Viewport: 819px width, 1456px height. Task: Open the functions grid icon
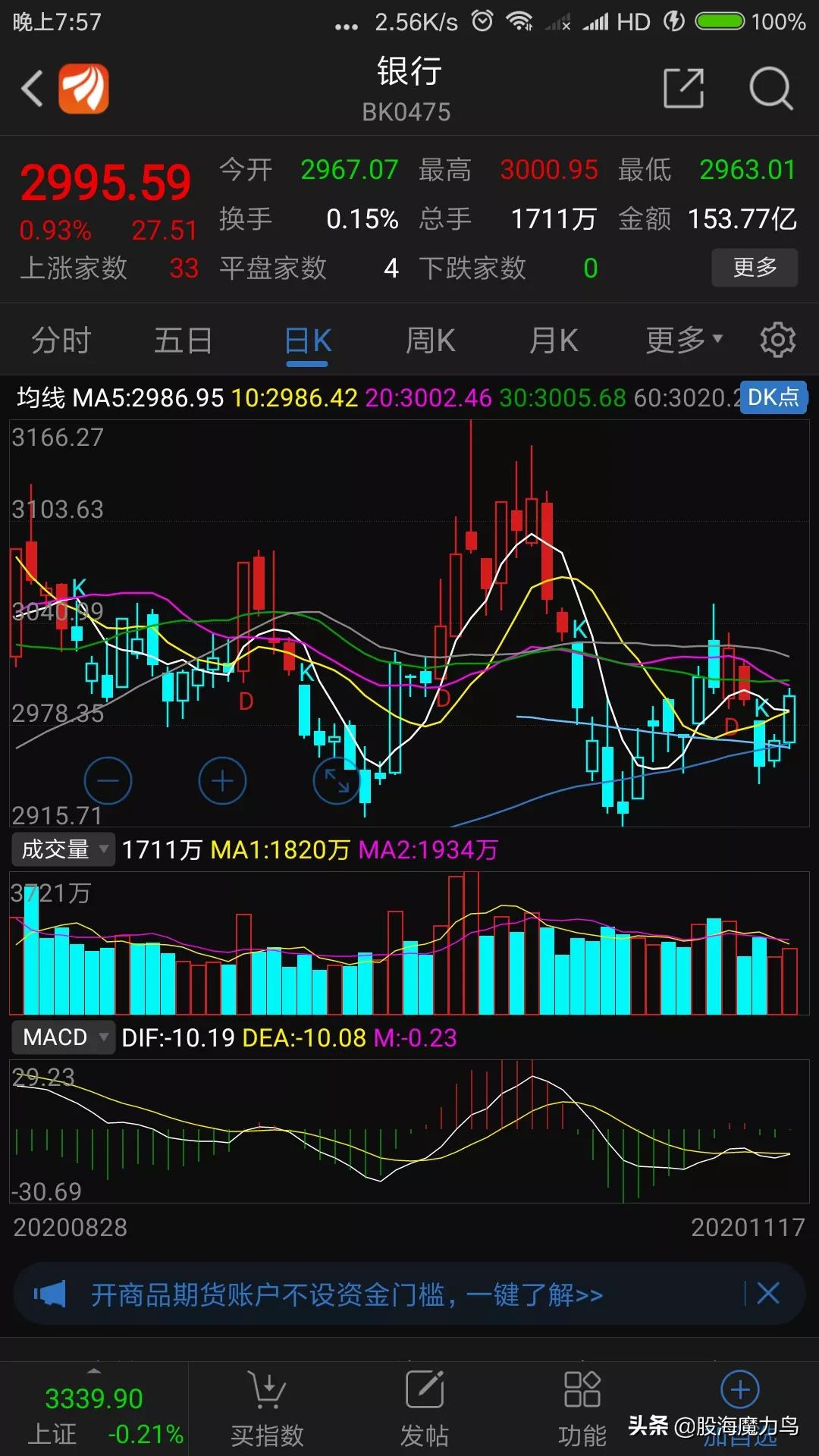point(582,1389)
